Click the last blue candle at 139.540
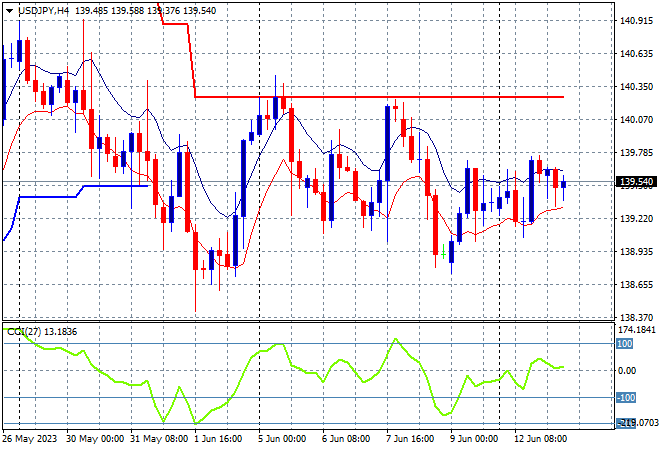 pos(564,184)
